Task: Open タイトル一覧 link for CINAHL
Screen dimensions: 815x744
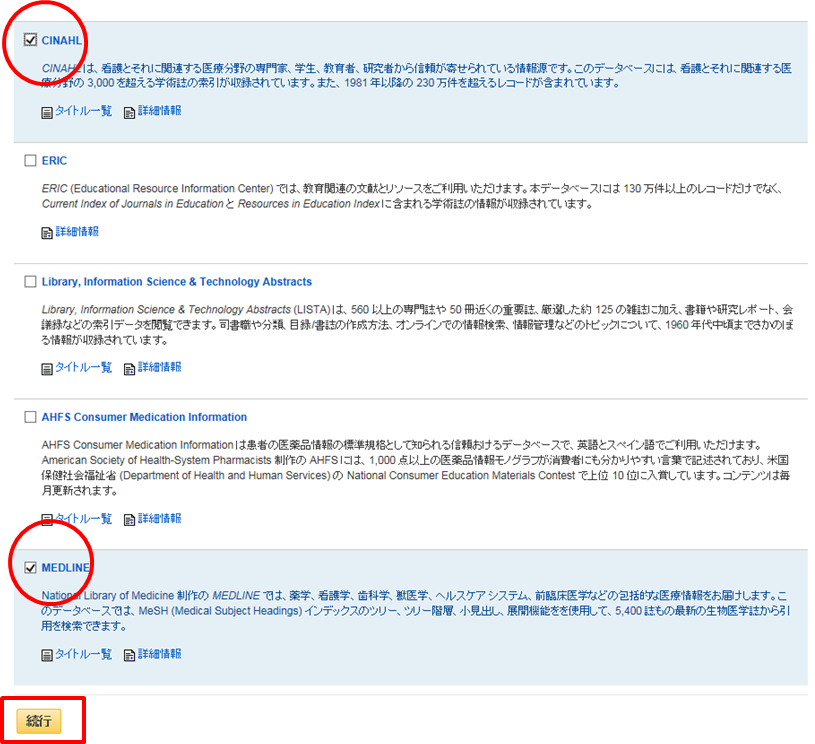Action: (x=84, y=111)
